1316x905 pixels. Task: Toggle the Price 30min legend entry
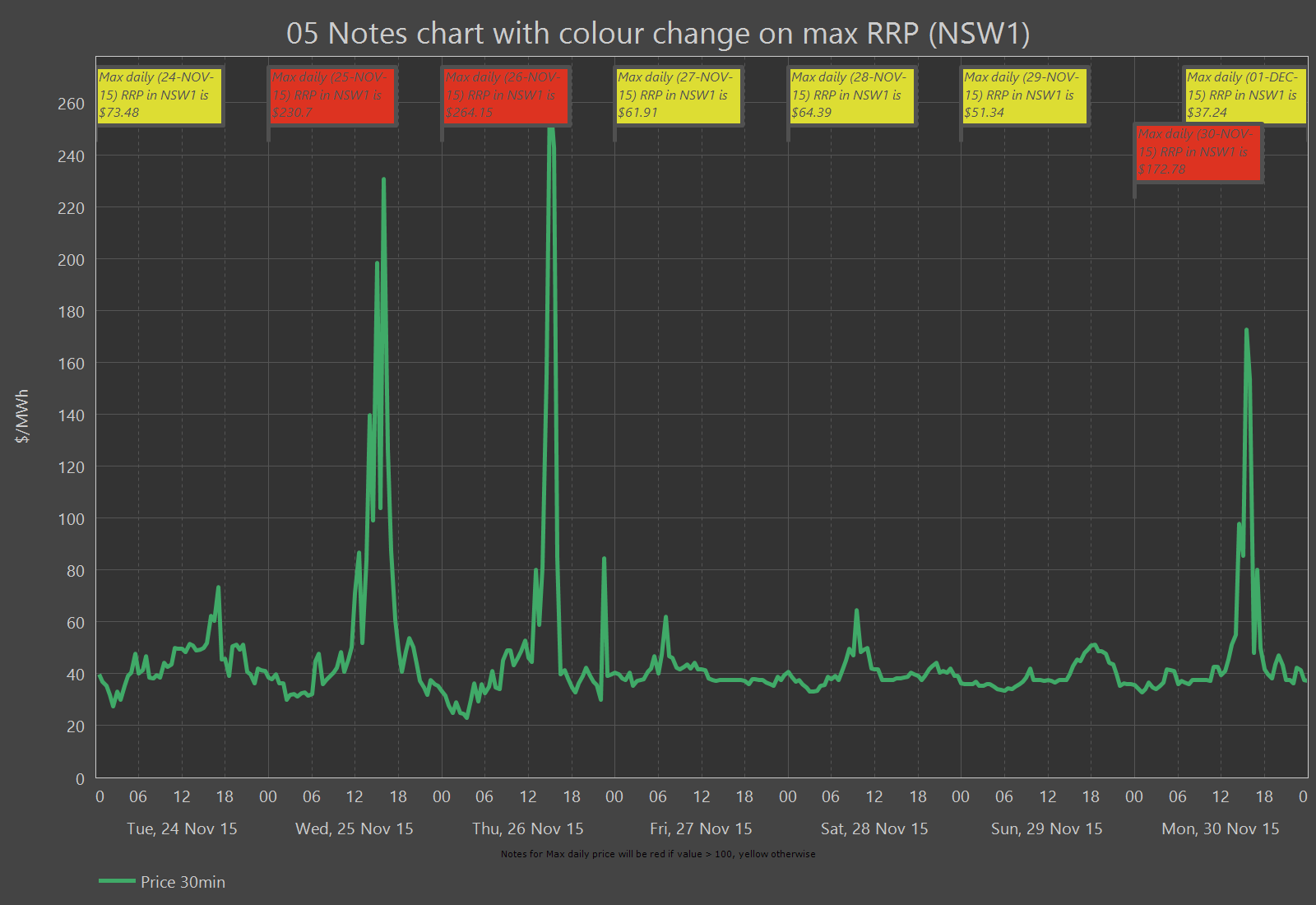(183, 882)
